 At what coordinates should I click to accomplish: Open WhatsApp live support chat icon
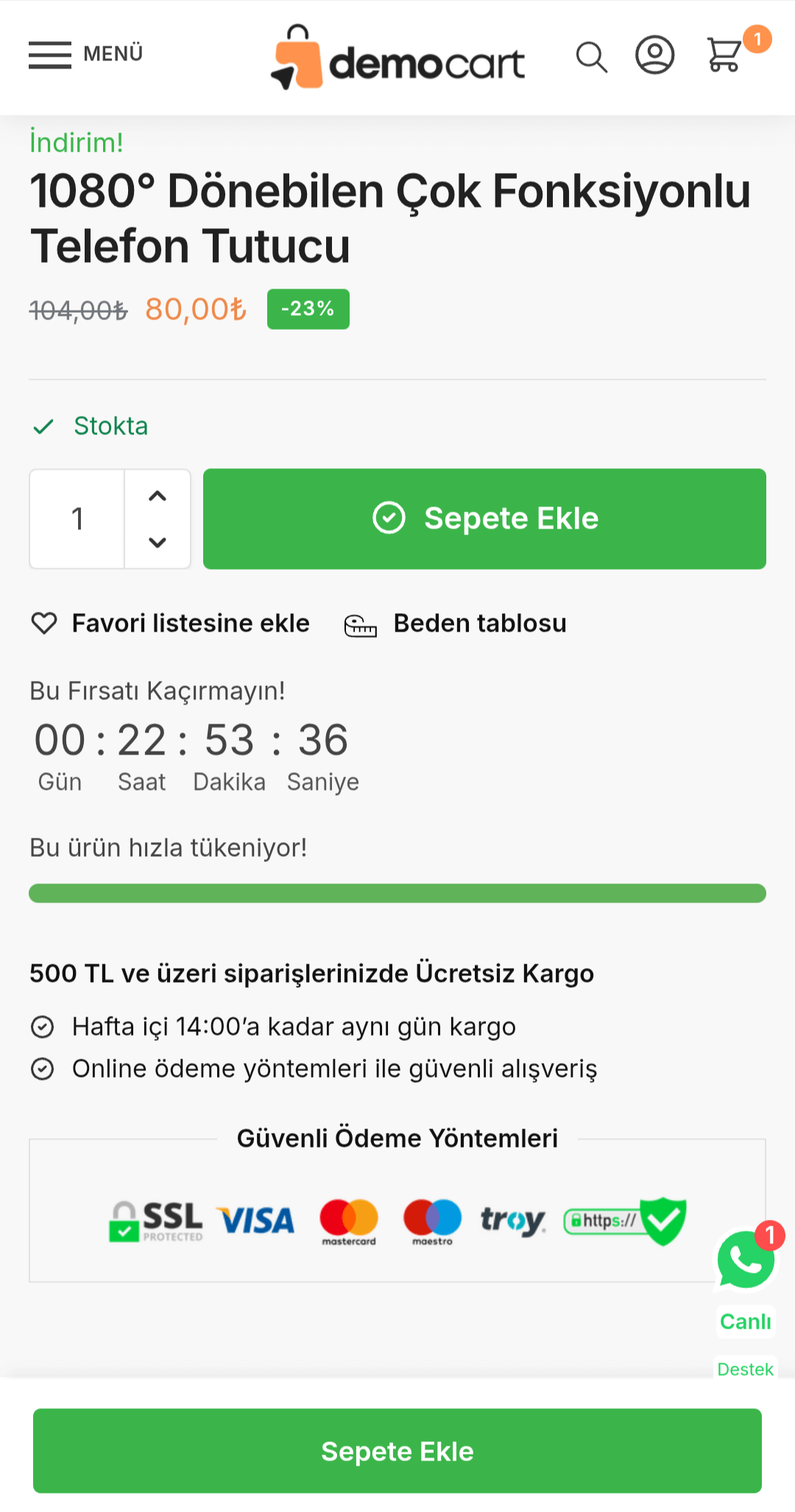[746, 1260]
